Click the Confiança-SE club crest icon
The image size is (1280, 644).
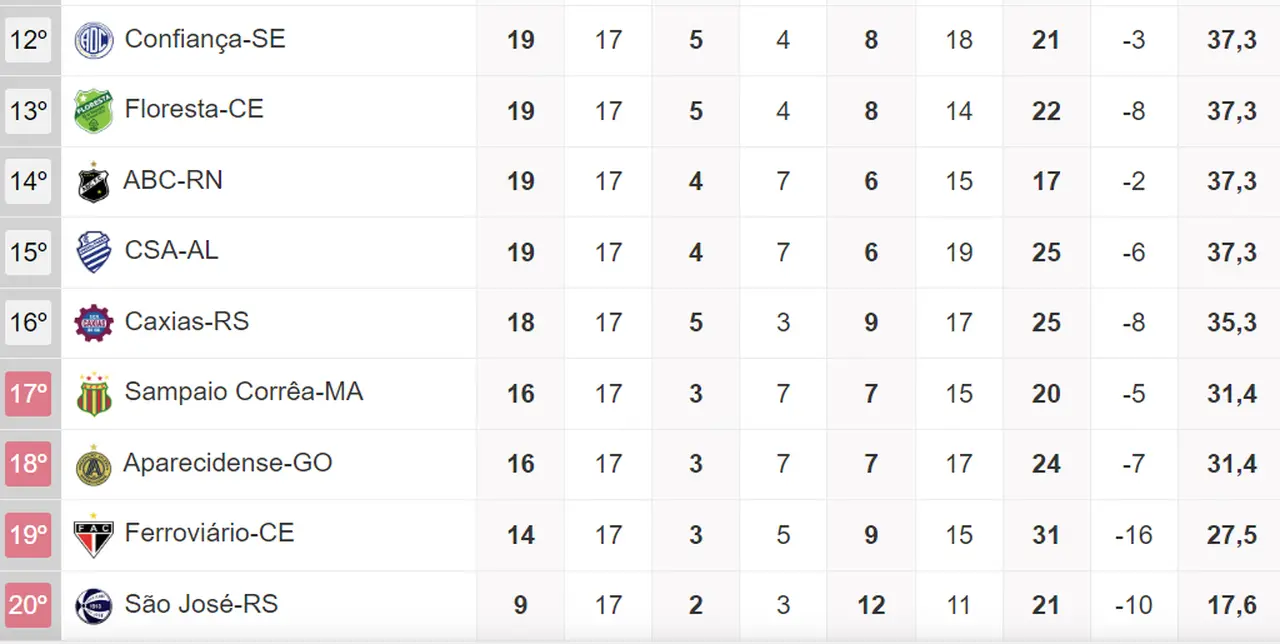tap(94, 40)
